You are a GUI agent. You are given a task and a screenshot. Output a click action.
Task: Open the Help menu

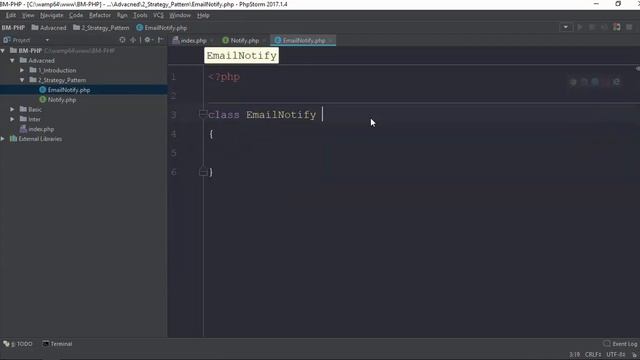point(203,16)
